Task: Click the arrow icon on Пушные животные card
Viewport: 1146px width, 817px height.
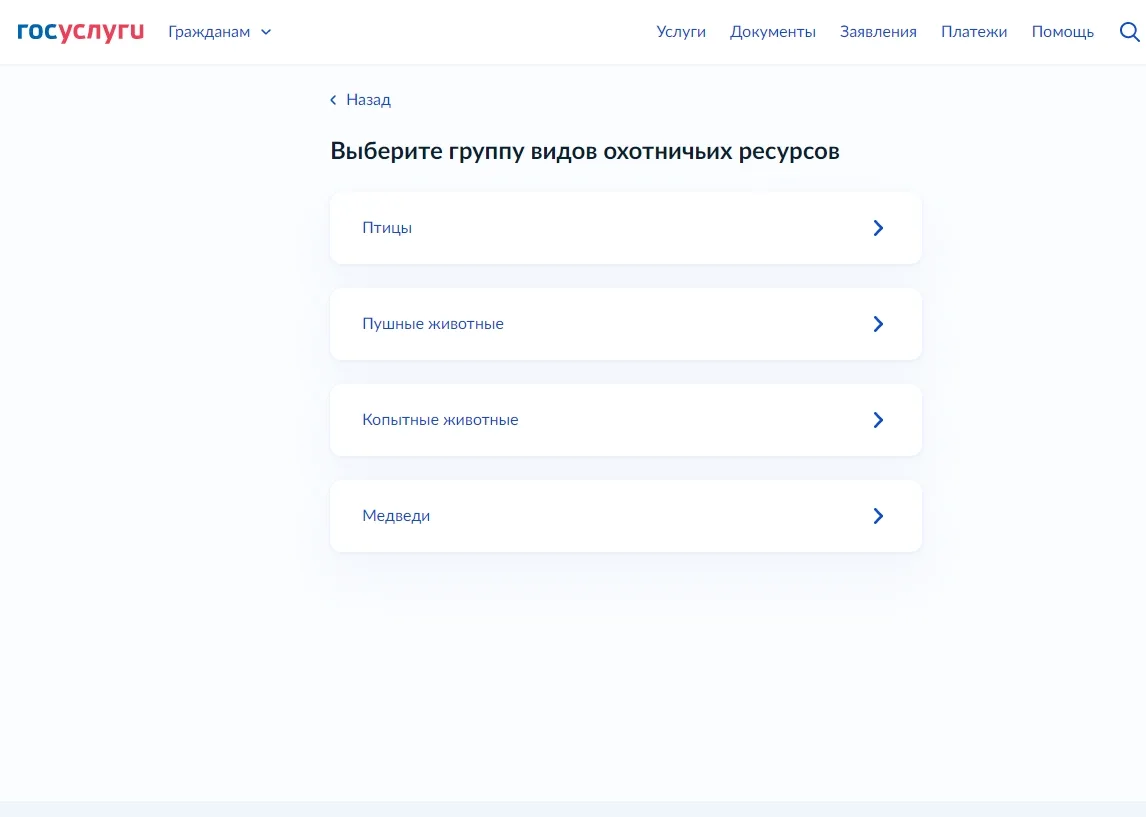Action: pyautogui.click(x=878, y=324)
